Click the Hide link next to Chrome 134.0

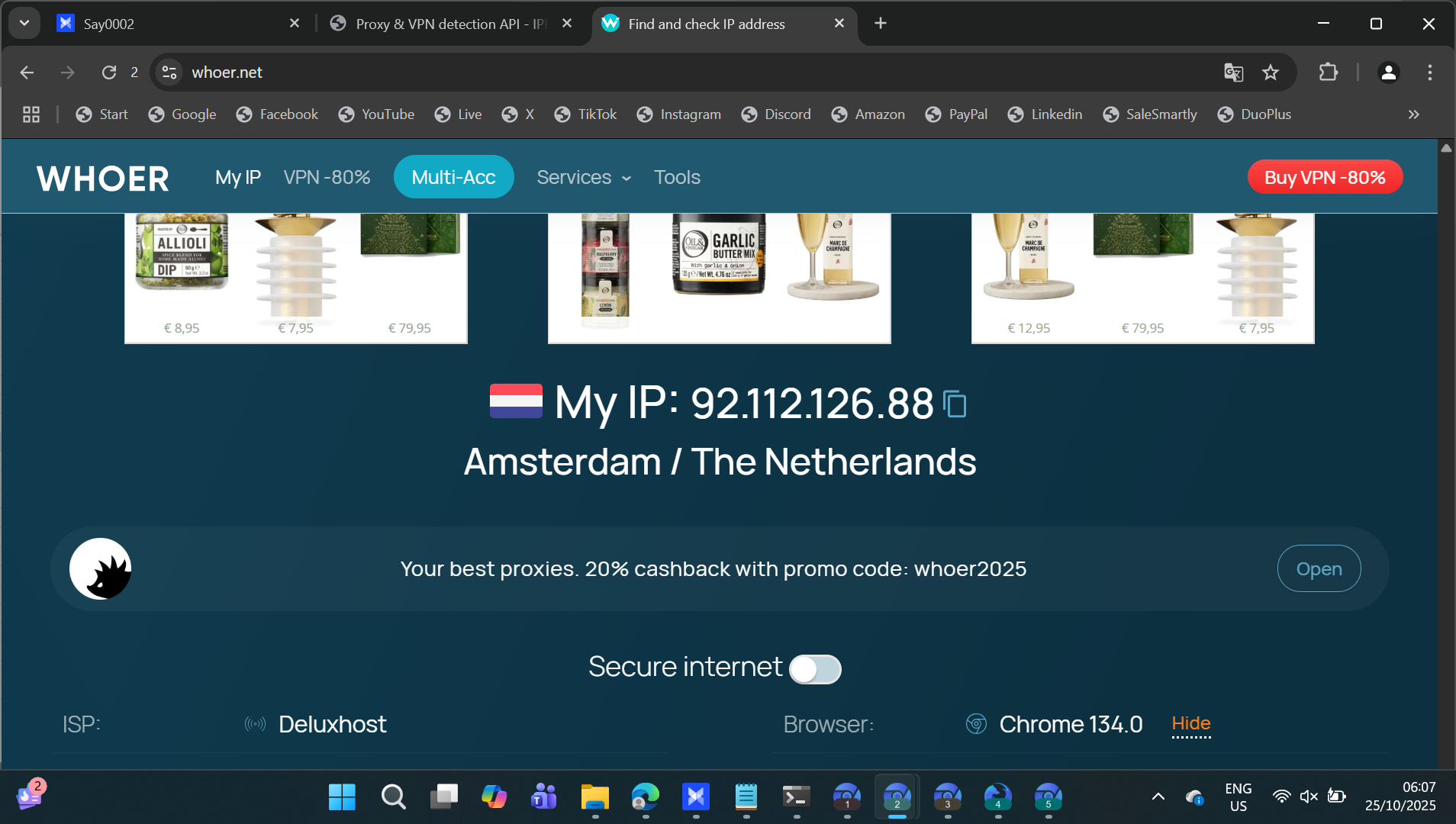(1191, 723)
